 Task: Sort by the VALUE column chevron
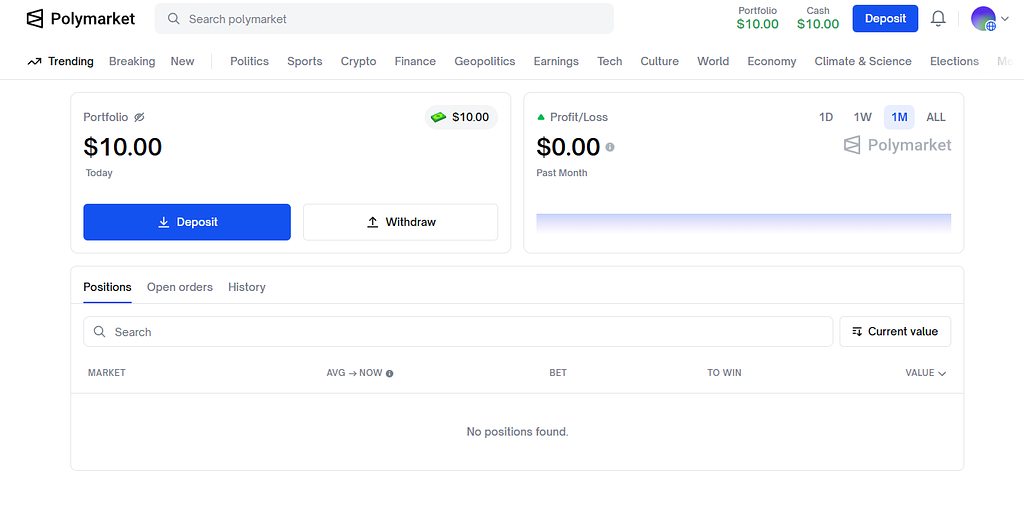[x=942, y=373]
